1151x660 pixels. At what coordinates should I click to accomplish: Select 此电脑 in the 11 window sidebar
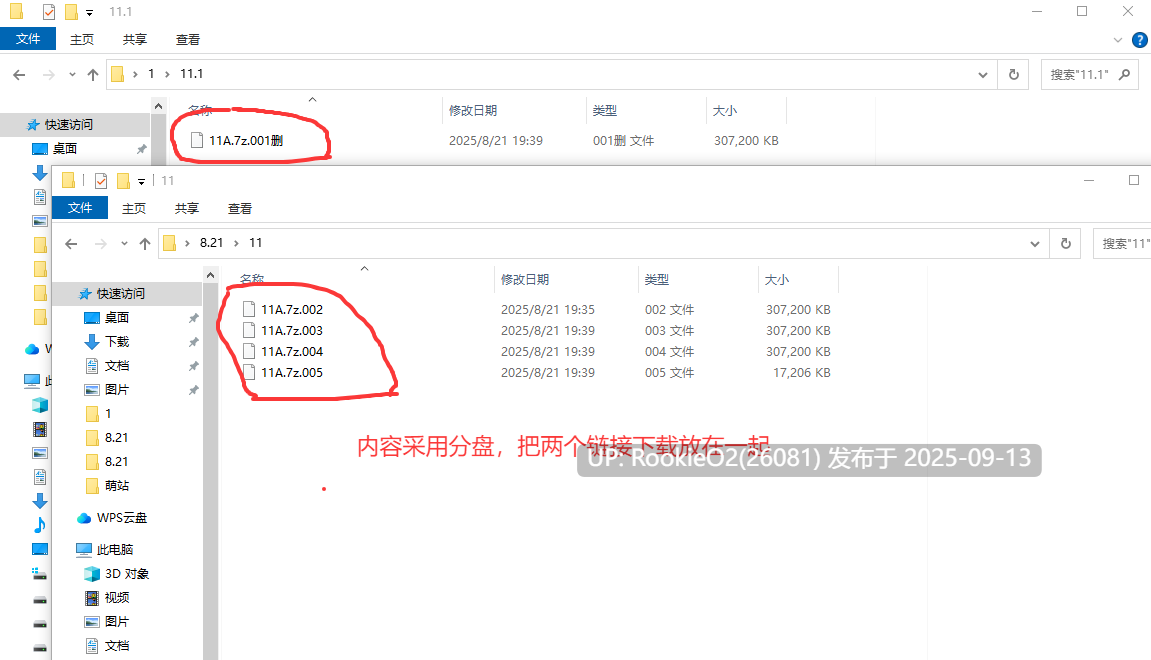[x=115, y=549]
